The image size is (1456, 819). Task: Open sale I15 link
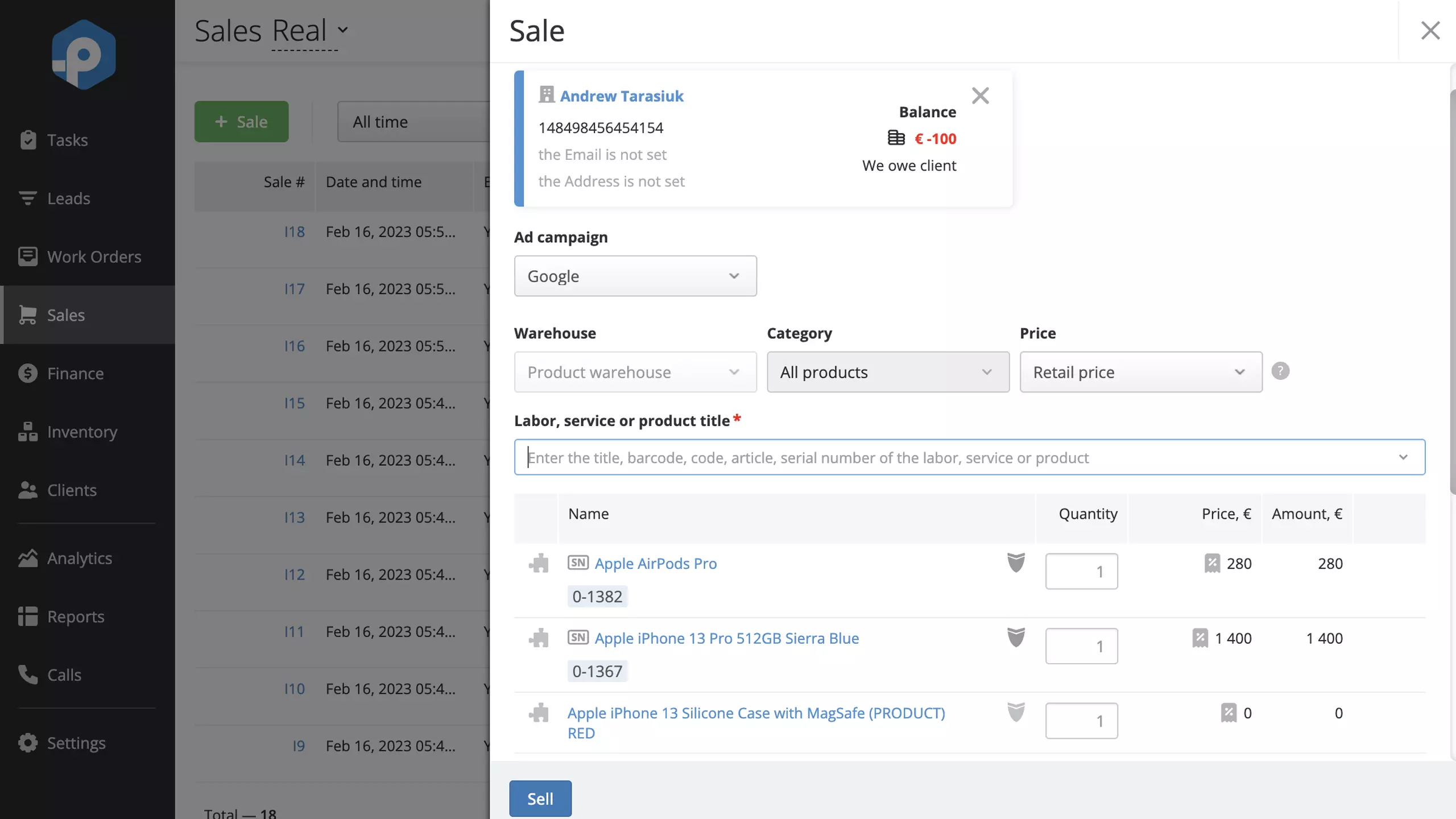coord(295,403)
